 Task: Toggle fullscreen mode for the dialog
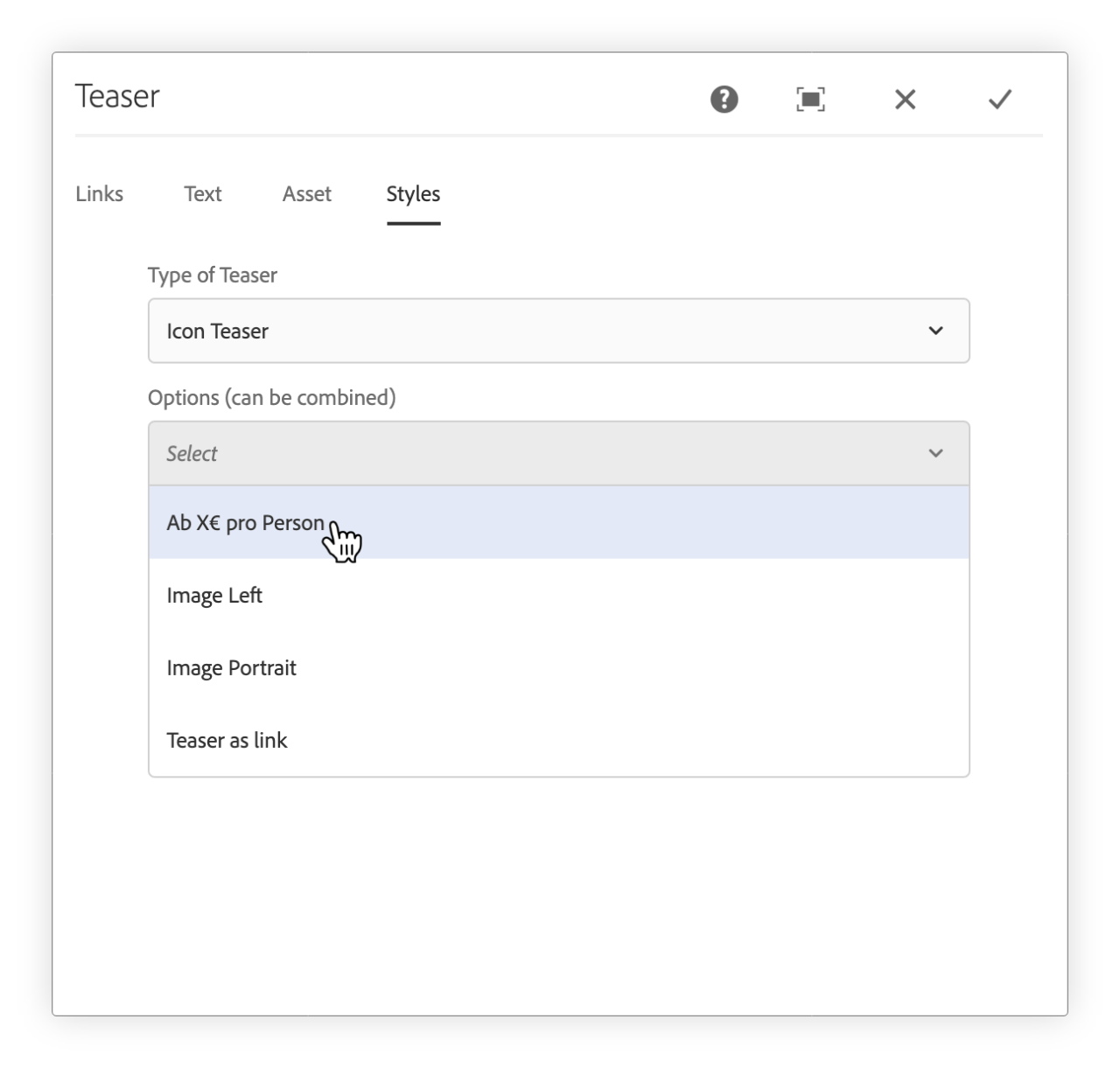809,100
